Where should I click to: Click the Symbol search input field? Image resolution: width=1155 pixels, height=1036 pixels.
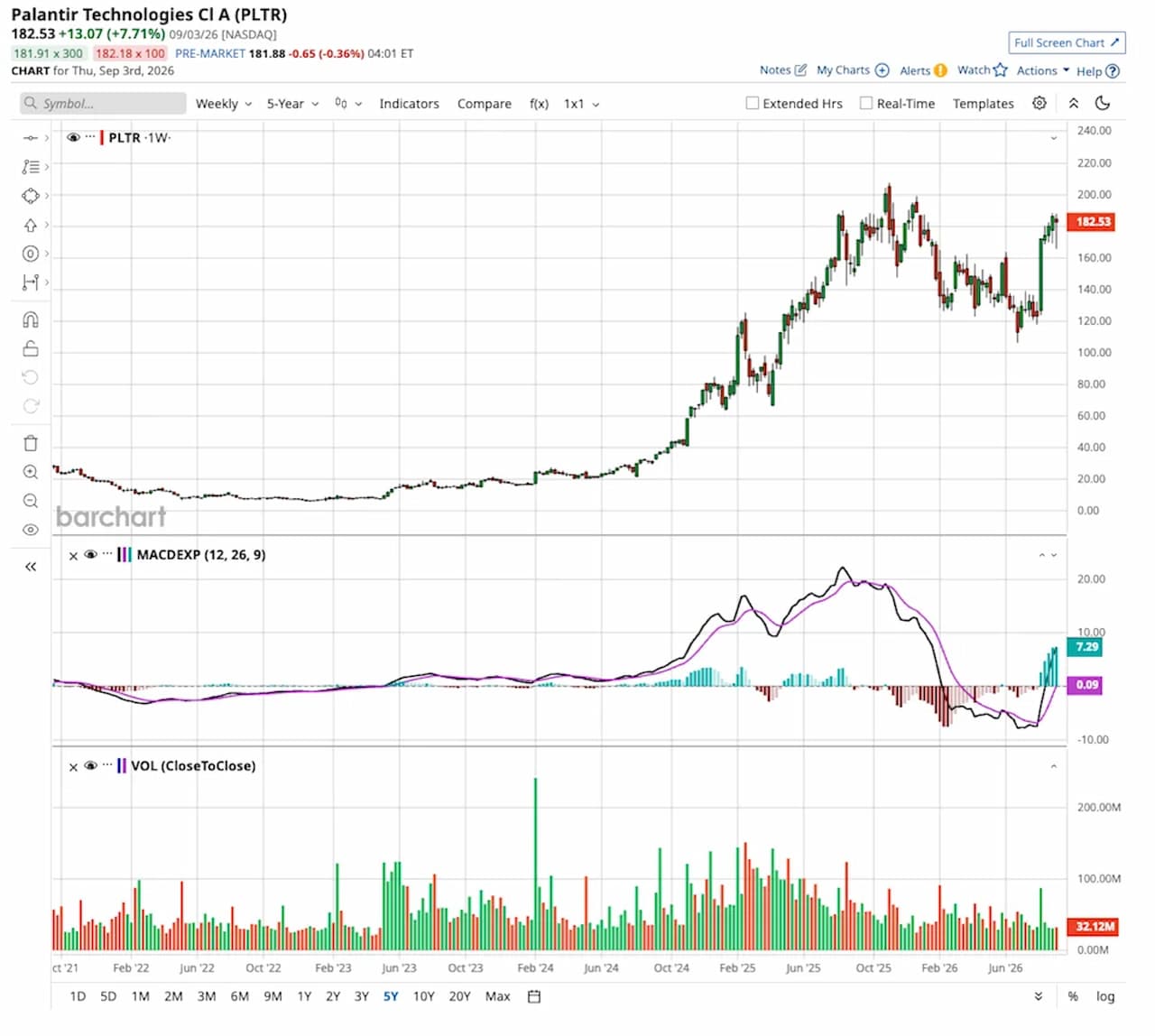103,104
